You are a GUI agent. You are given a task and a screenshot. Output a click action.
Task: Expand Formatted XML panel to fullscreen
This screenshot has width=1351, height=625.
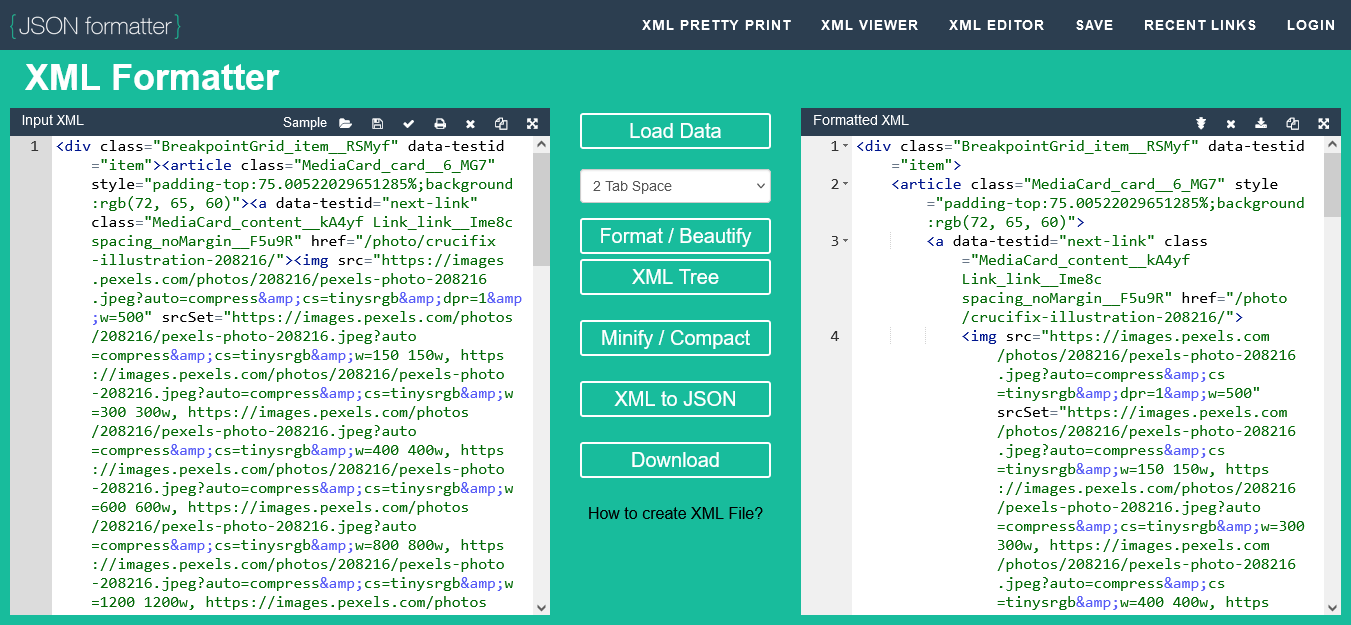tap(1323, 123)
